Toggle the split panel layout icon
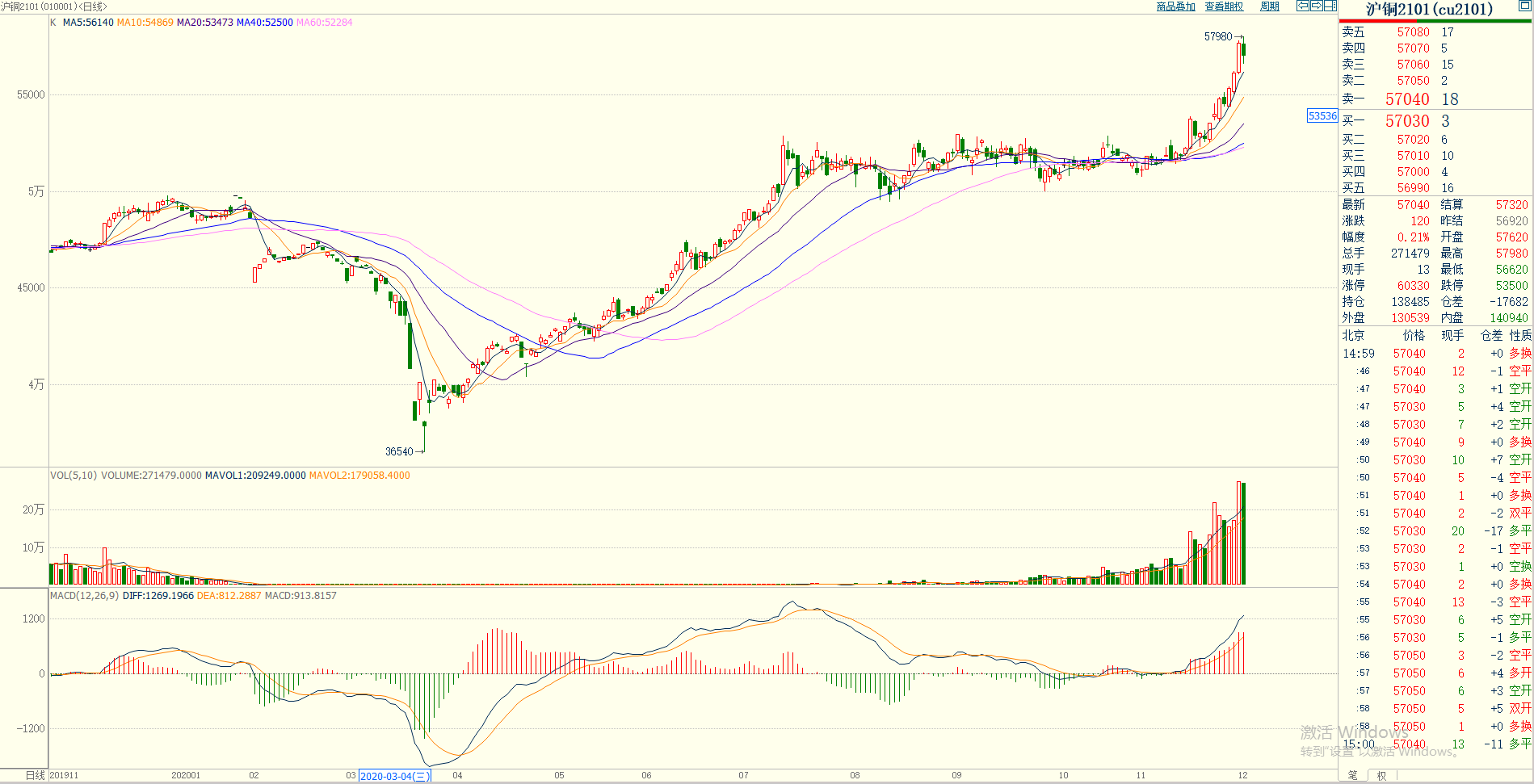Image resolution: width=1534 pixels, height=784 pixels. pyautogui.click(x=1330, y=6)
